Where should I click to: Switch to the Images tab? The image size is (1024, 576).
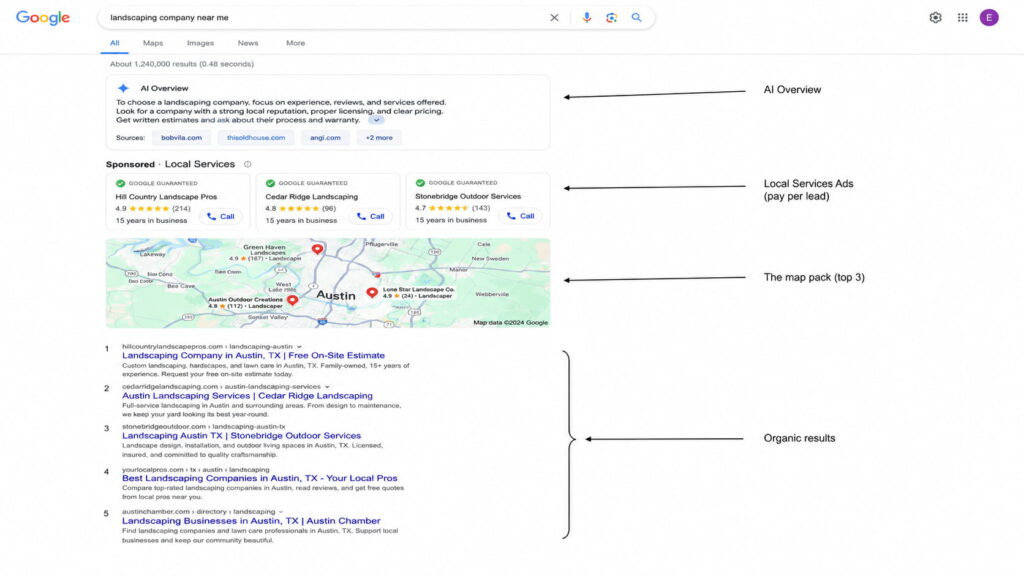(200, 43)
